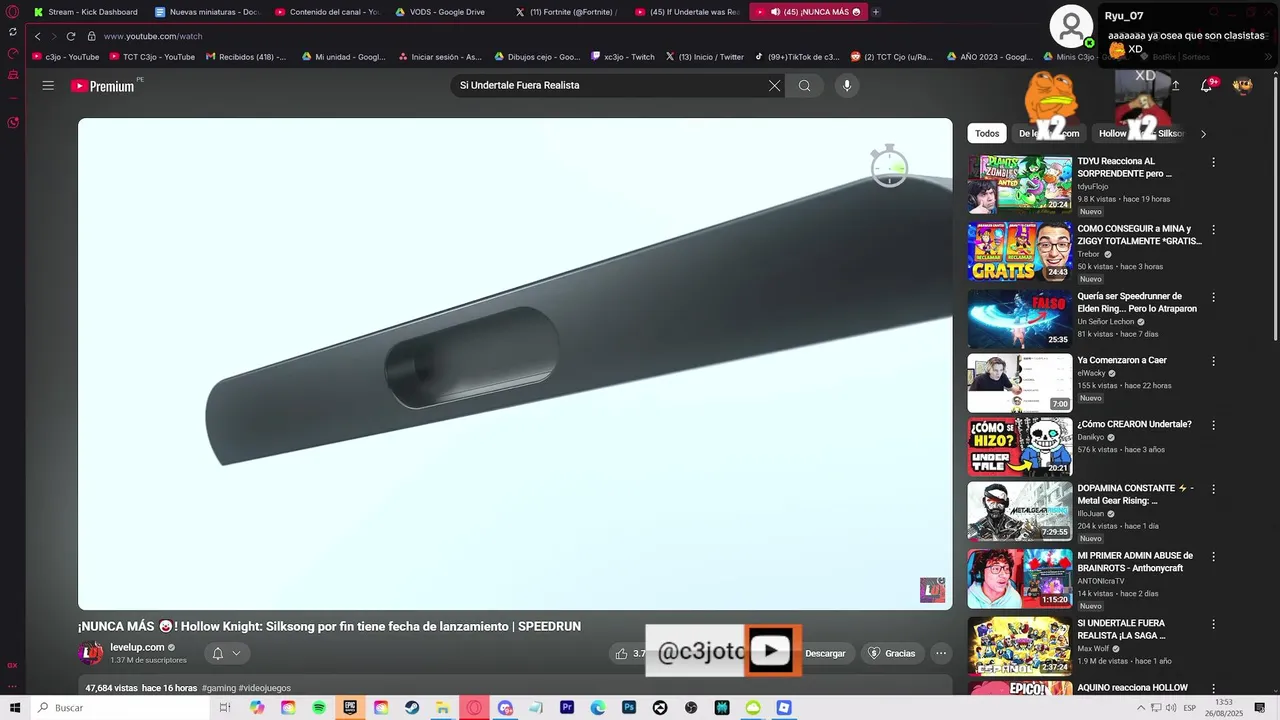This screenshot has width=1280, height=720.
Task: Click the YouTube create upload icon
Action: [x=1175, y=86]
